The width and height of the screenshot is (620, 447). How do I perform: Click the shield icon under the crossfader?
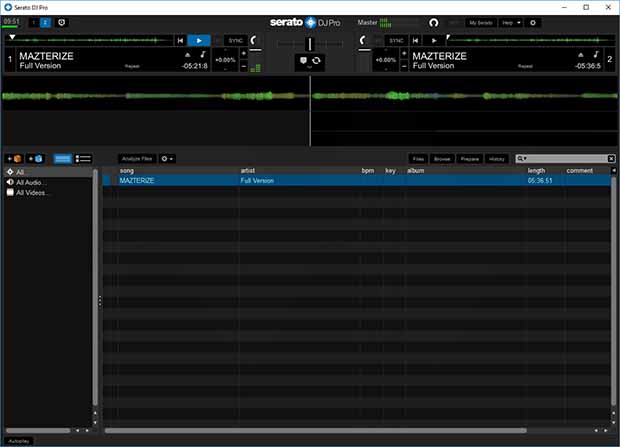(303, 61)
